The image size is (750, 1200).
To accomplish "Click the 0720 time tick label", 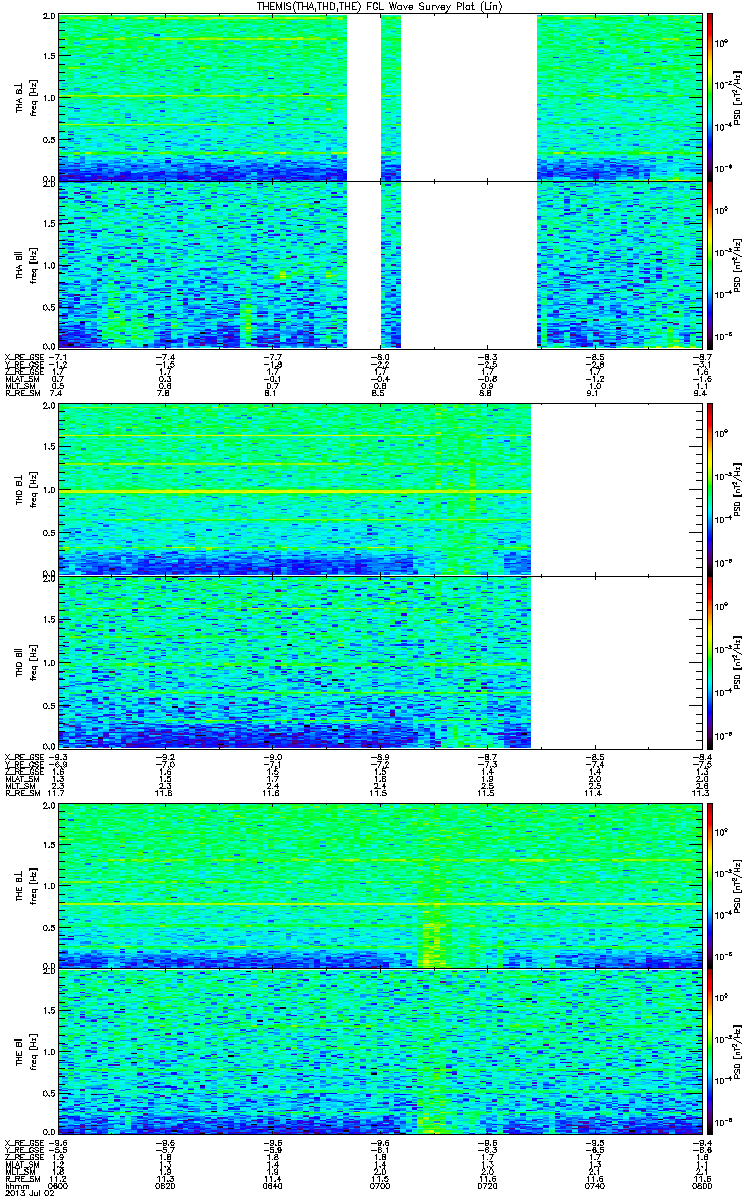I will point(486,1187).
